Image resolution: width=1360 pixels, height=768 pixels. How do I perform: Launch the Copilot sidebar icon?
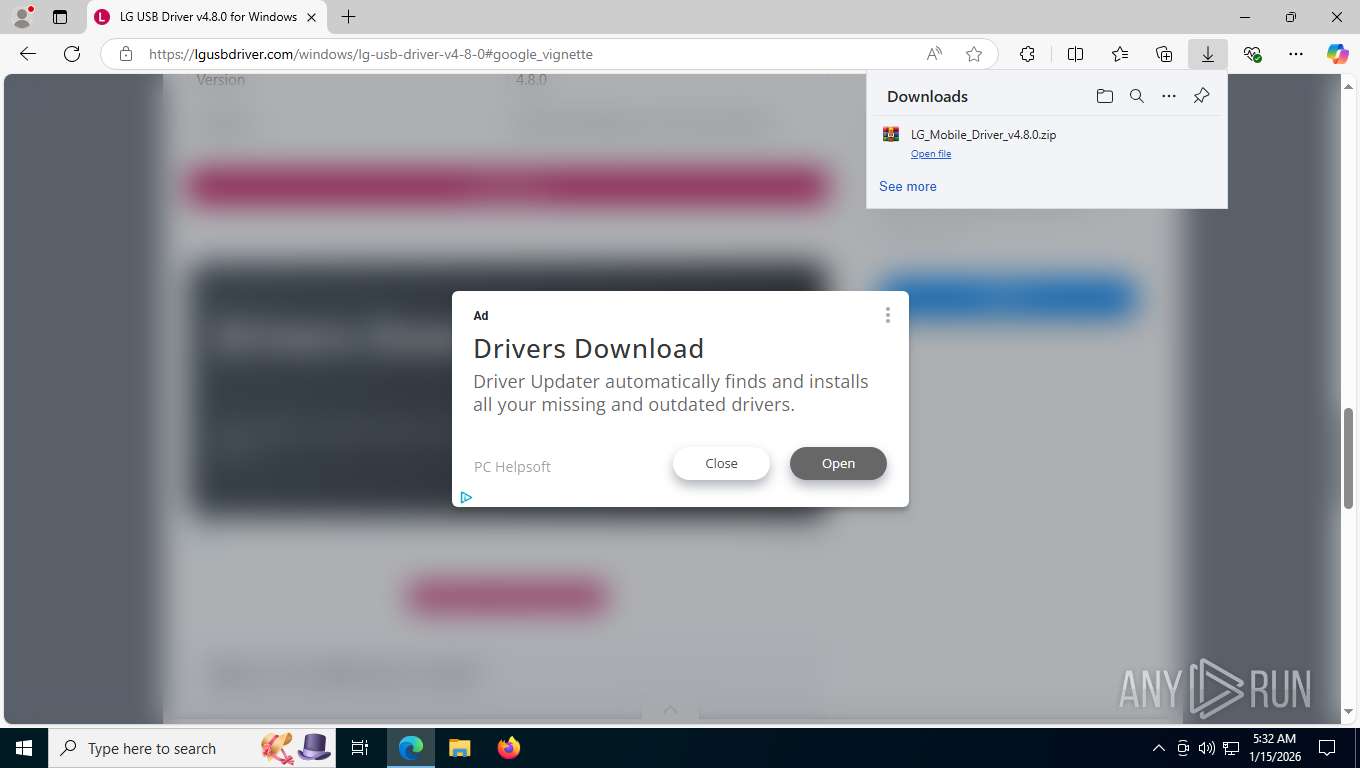tap(1338, 54)
